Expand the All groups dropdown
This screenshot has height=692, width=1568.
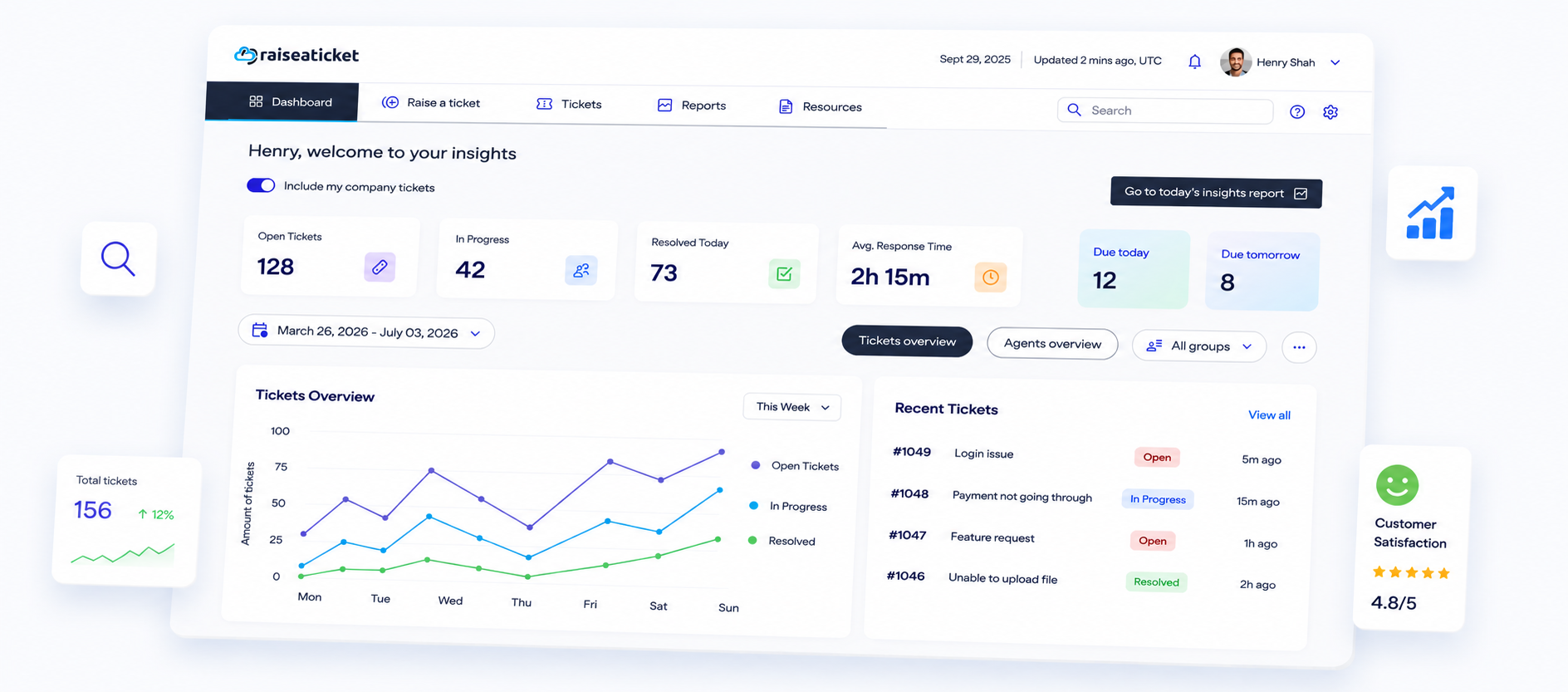pos(1199,346)
